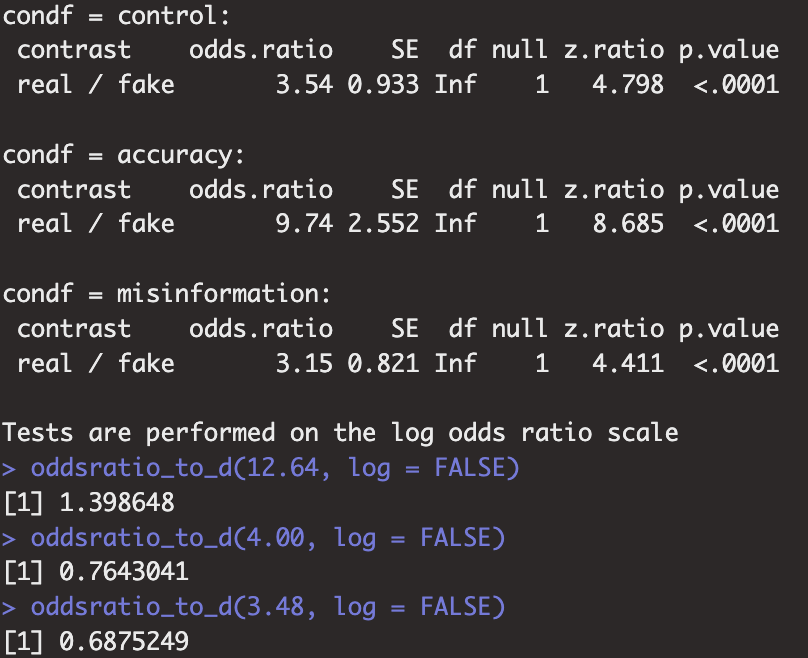Click the SE value 0.933

(383, 84)
